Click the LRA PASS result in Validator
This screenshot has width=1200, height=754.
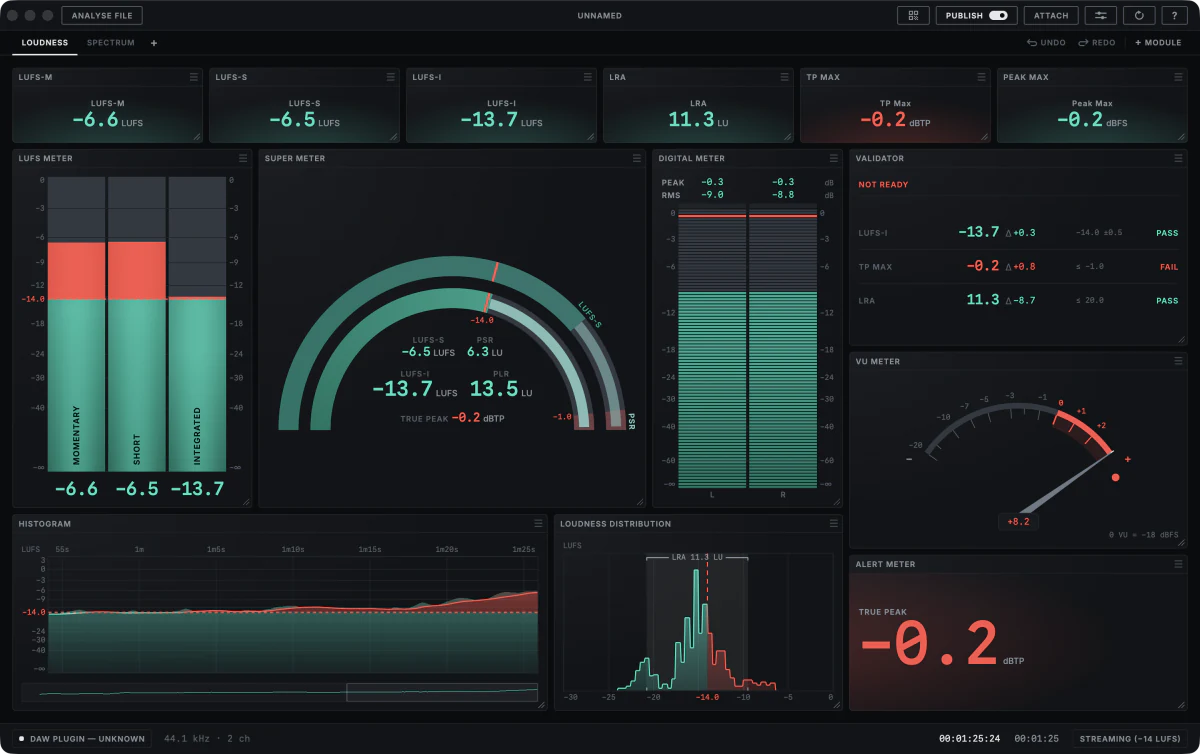1167,301
